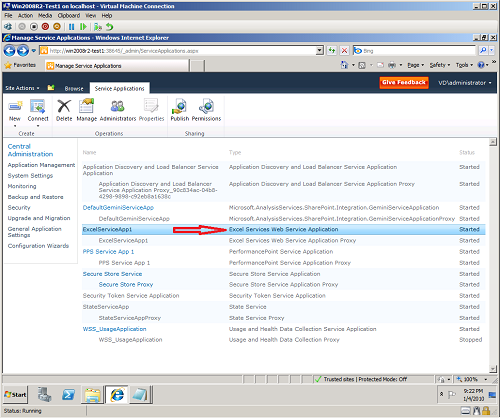Click the Give Feedback button
Screen dimensions: 500x418
(404, 82)
